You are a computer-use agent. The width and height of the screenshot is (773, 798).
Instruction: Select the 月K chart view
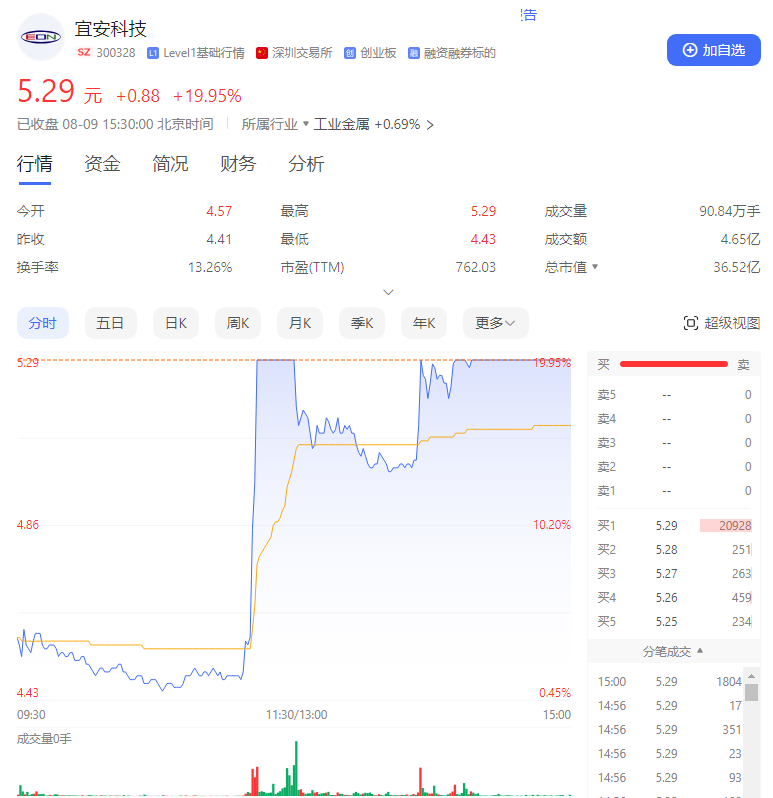[x=300, y=323]
